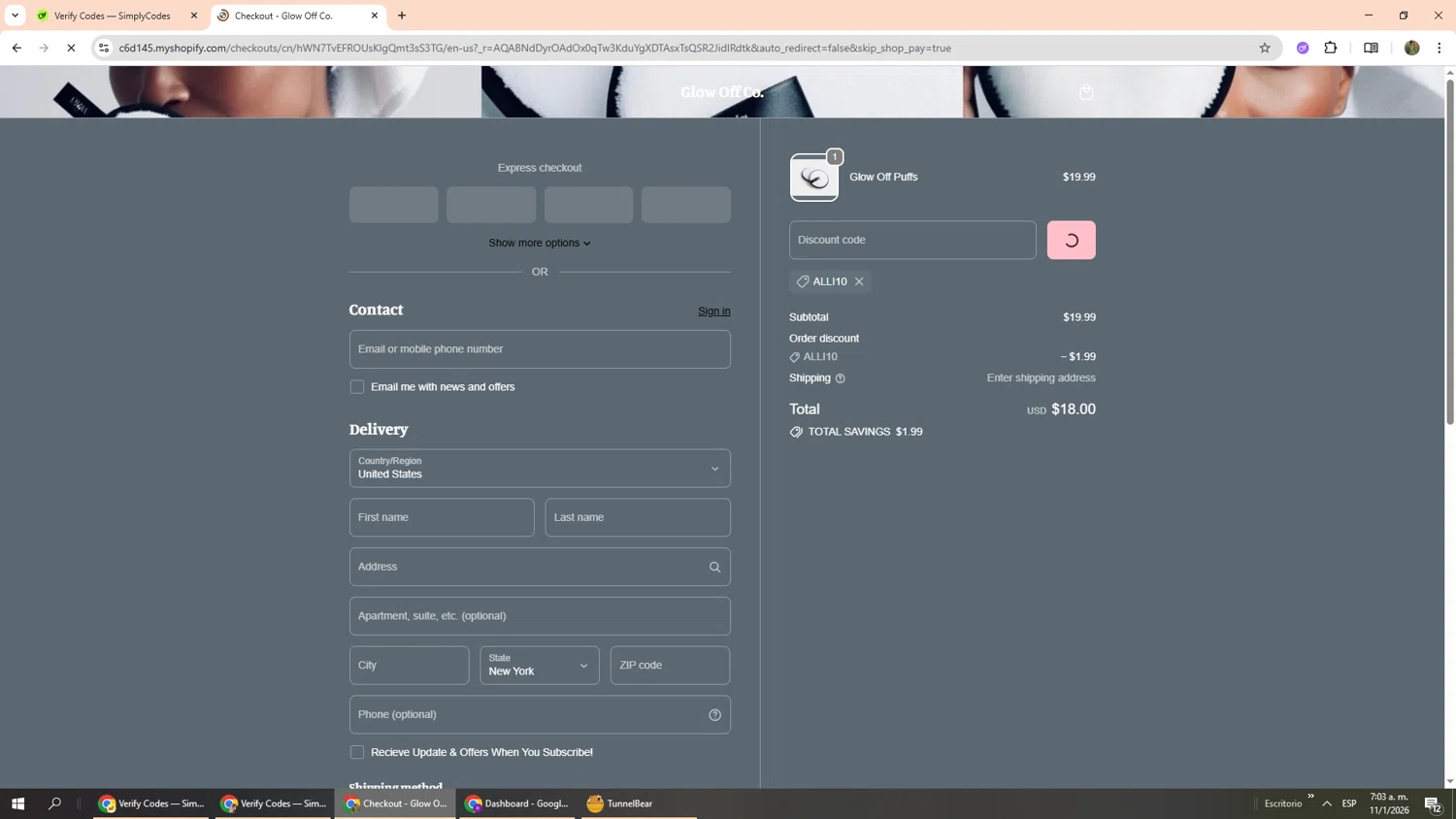View site information icon in address bar

[x=104, y=48]
